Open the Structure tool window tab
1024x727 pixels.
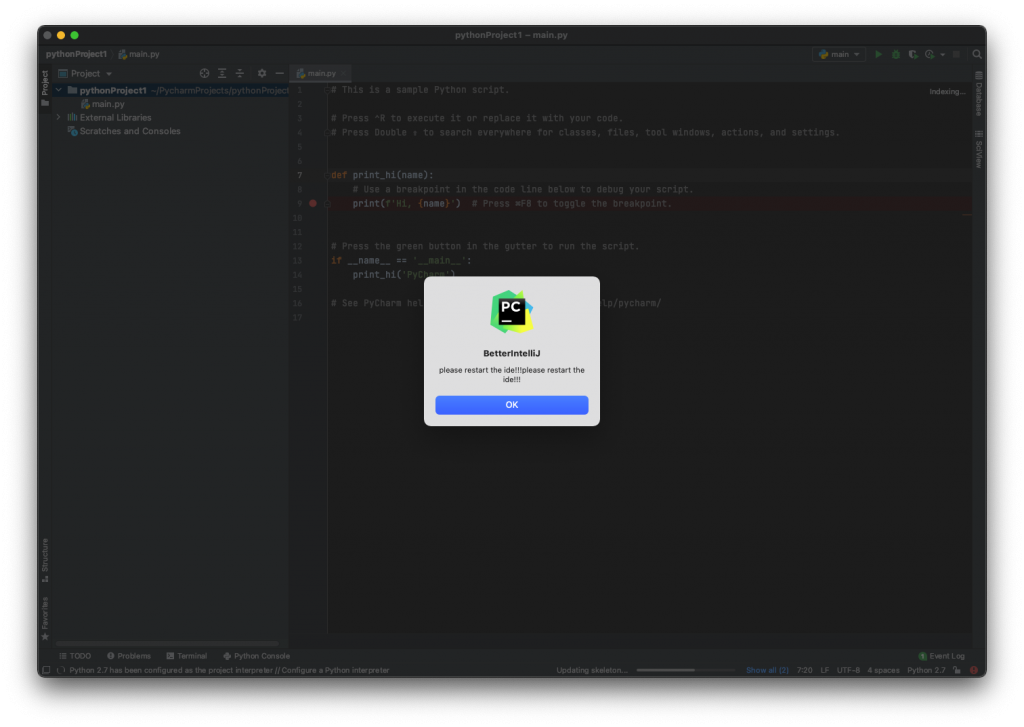pos(45,560)
